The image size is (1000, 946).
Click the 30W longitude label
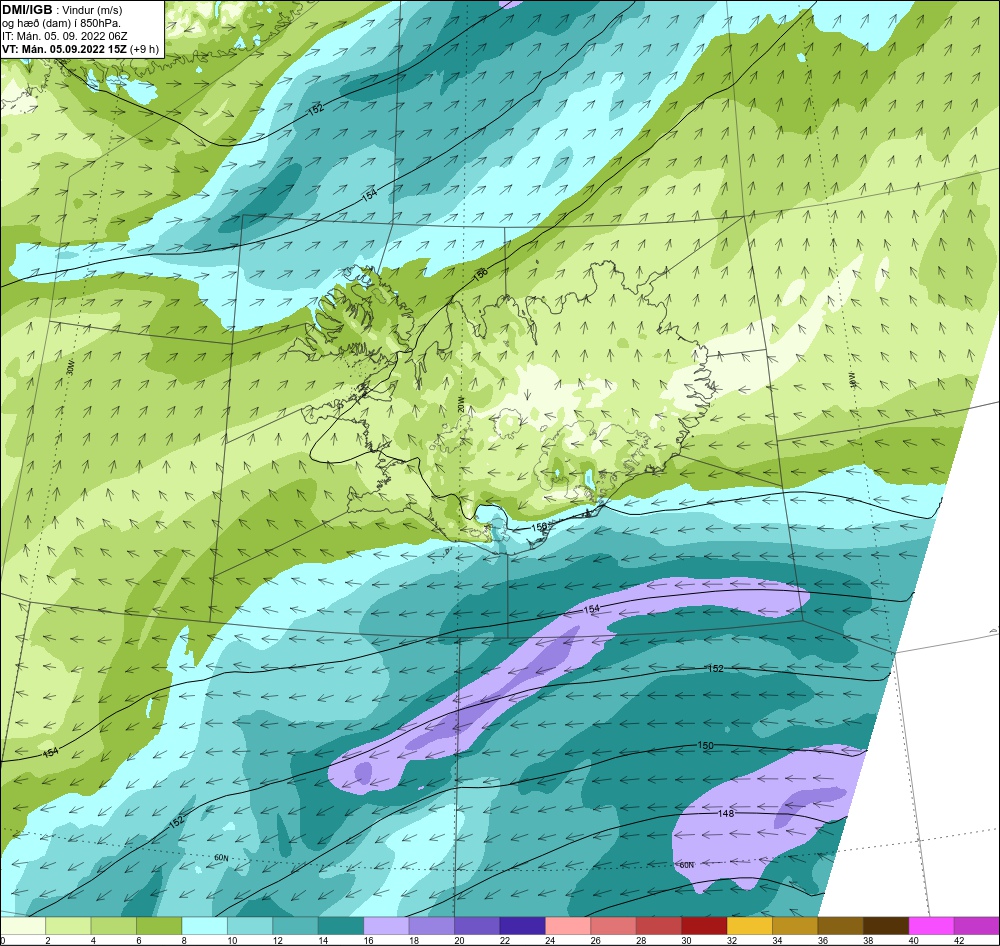click(x=70, y=367)
